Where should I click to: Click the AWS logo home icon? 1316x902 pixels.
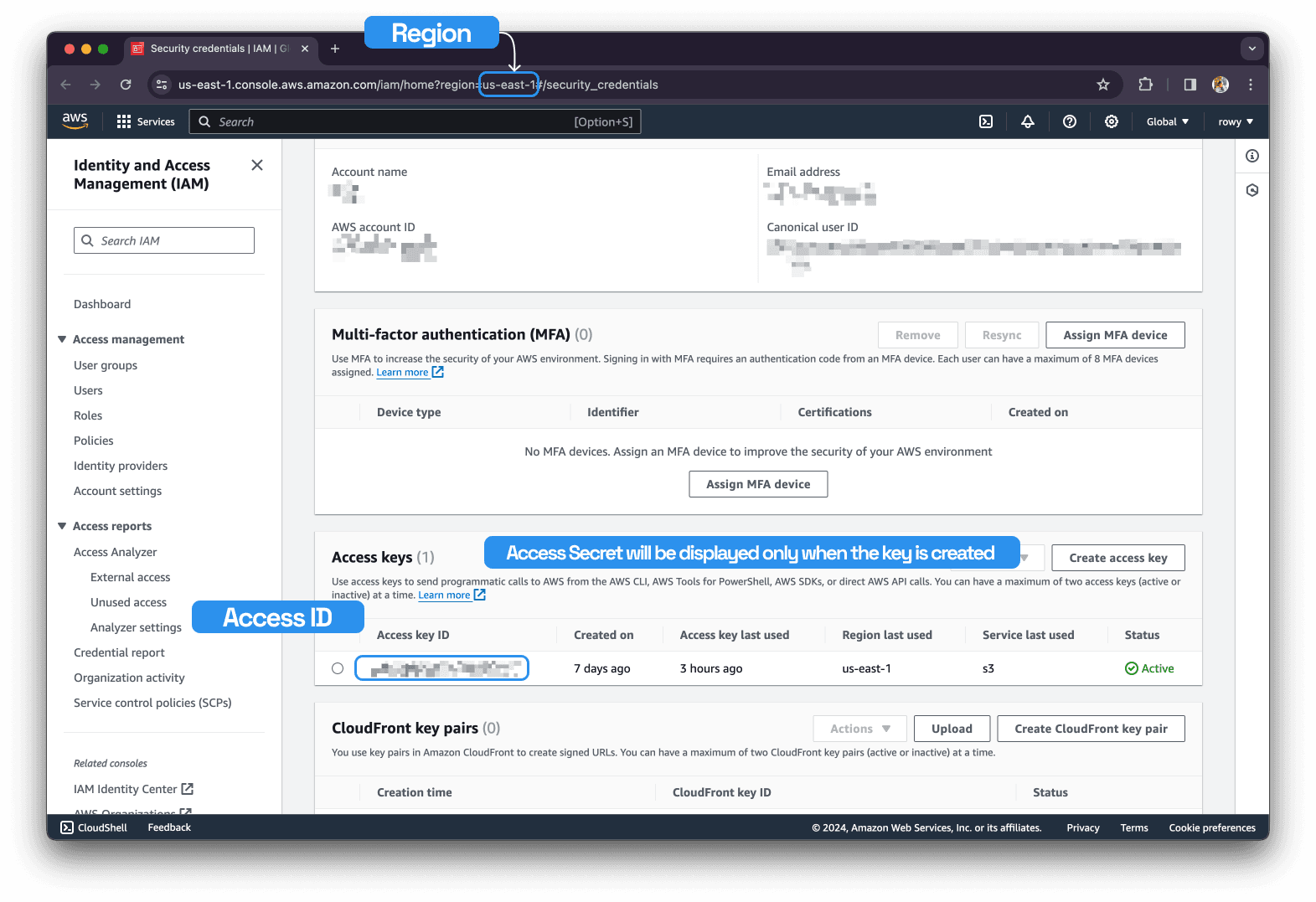click(75, 121)
